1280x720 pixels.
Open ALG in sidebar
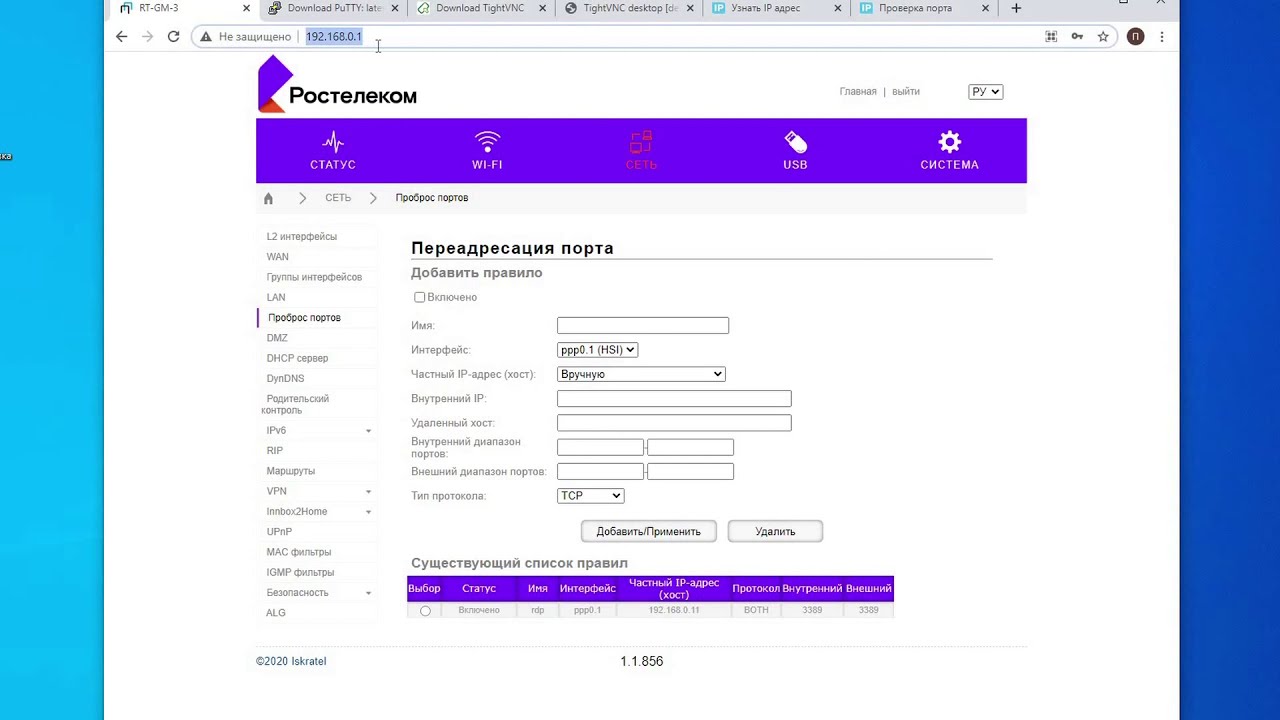[x=275, y=613]
